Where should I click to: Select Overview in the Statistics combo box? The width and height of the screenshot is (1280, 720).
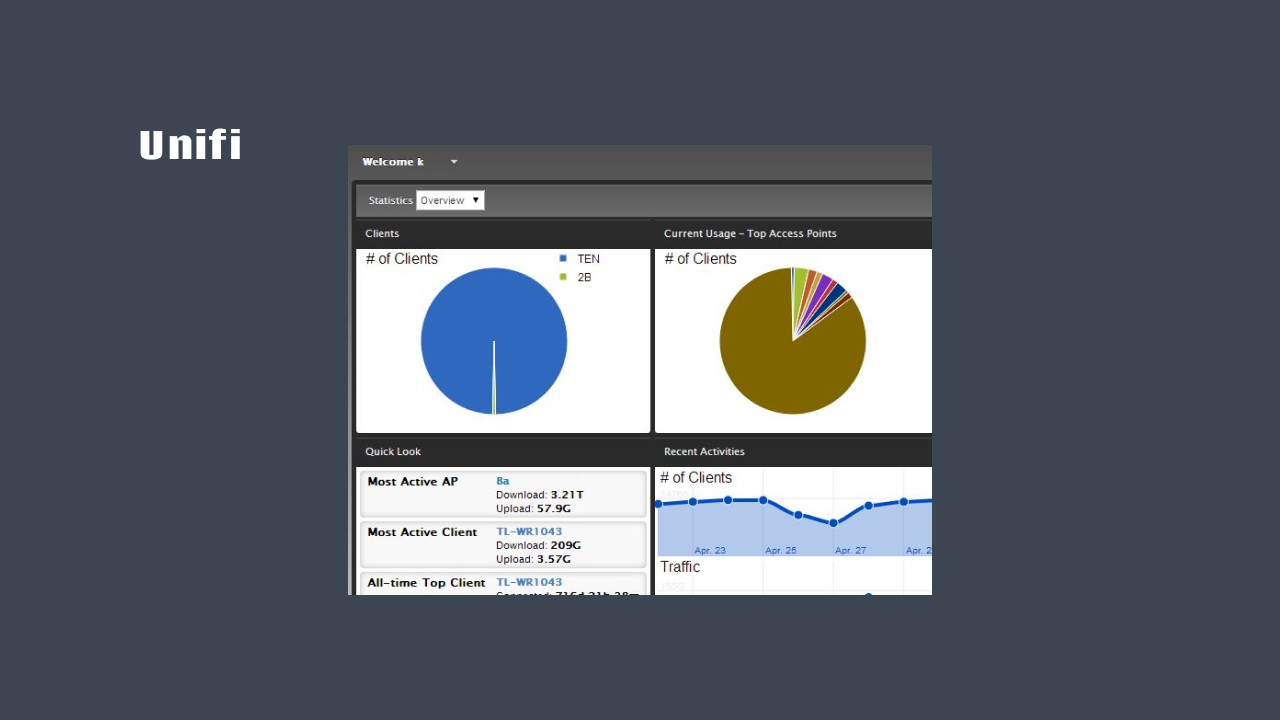coord(450,200)
